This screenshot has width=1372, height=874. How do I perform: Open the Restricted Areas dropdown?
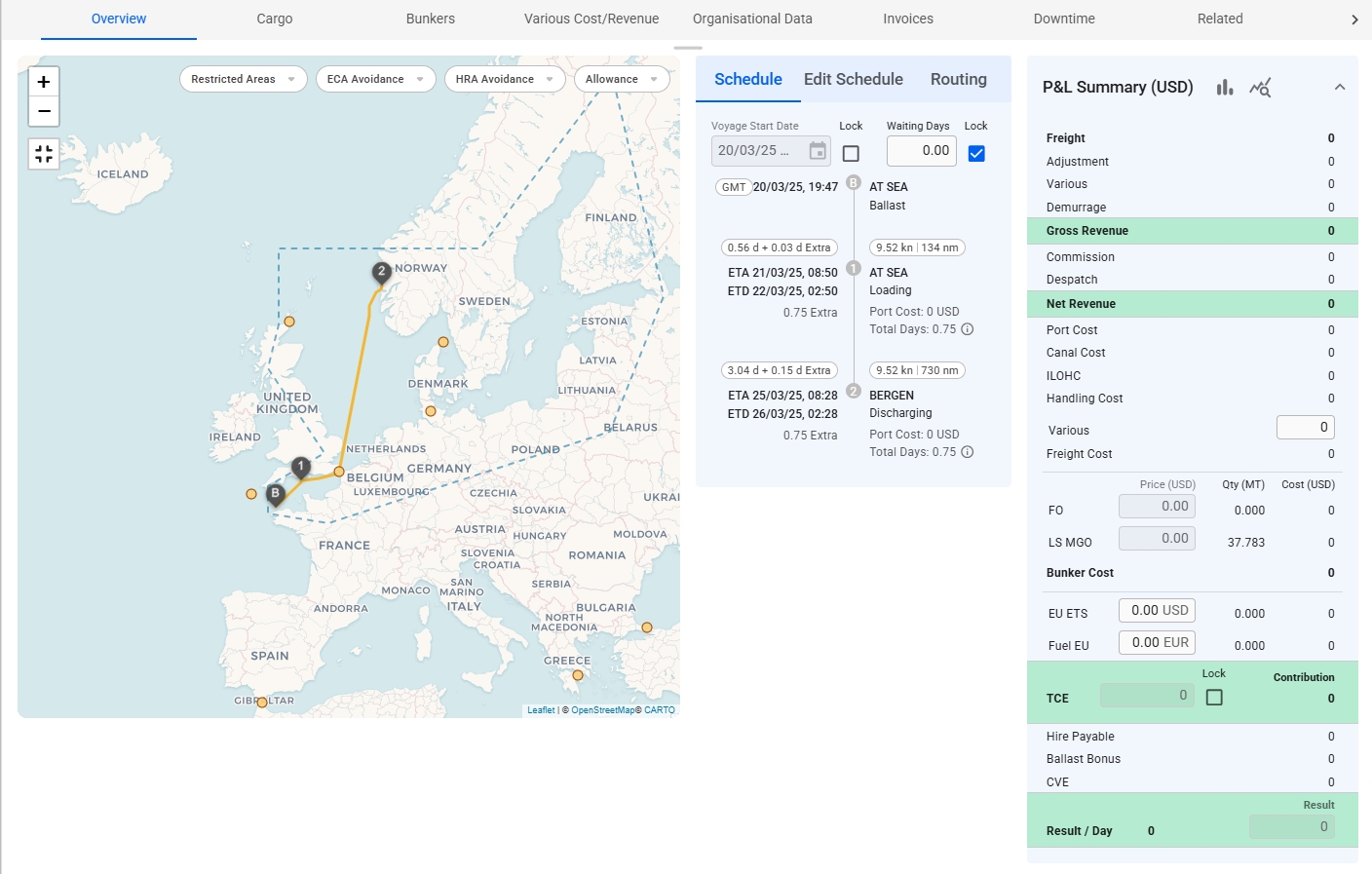coord(243,79)
